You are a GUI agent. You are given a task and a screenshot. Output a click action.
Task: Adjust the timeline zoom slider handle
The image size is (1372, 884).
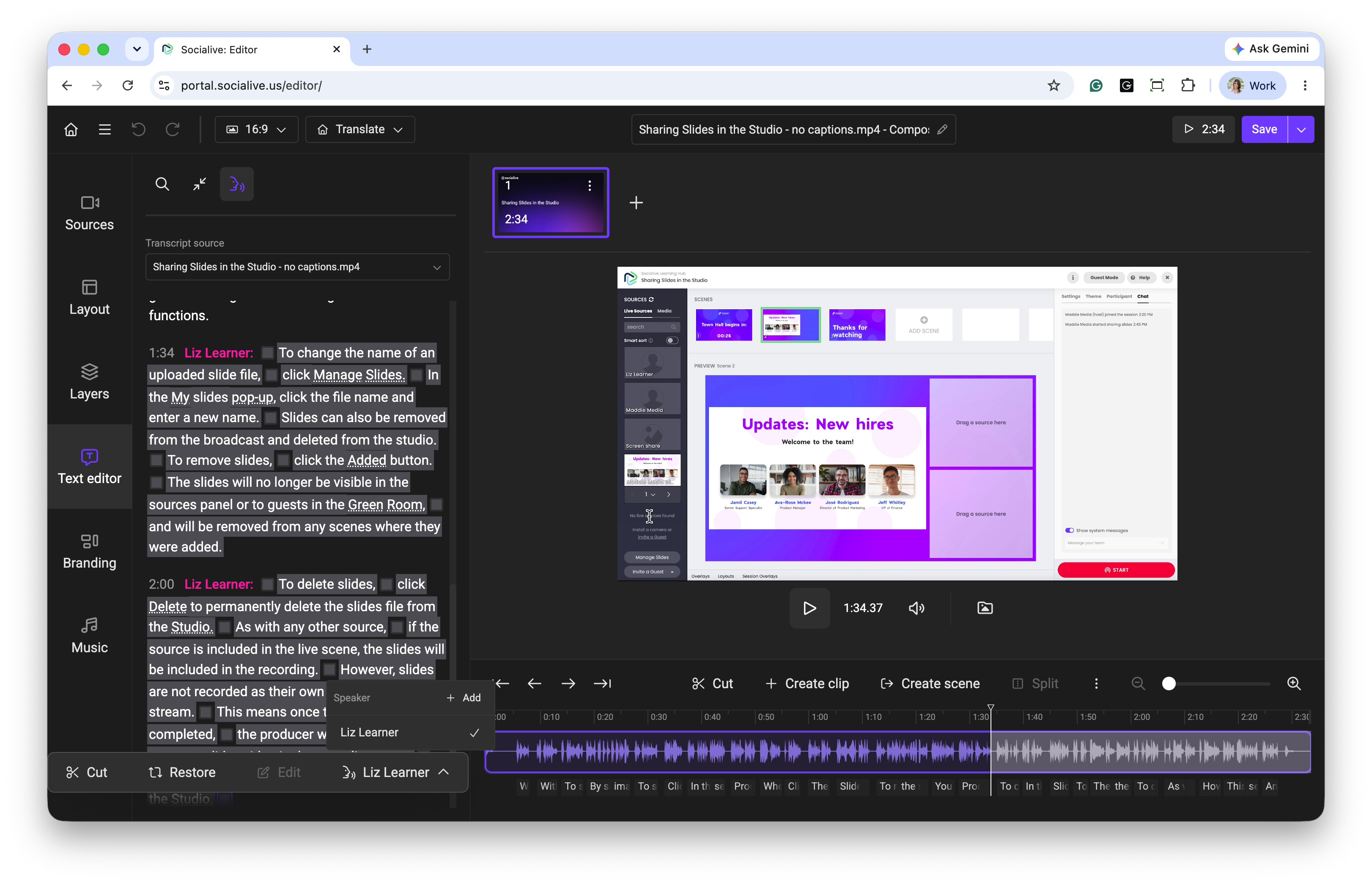tap(1168, 684)
